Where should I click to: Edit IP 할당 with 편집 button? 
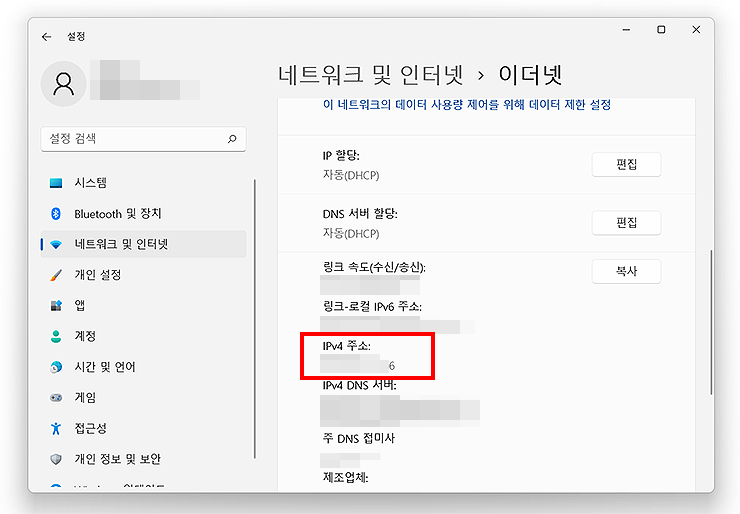click(x=626, y=165)
